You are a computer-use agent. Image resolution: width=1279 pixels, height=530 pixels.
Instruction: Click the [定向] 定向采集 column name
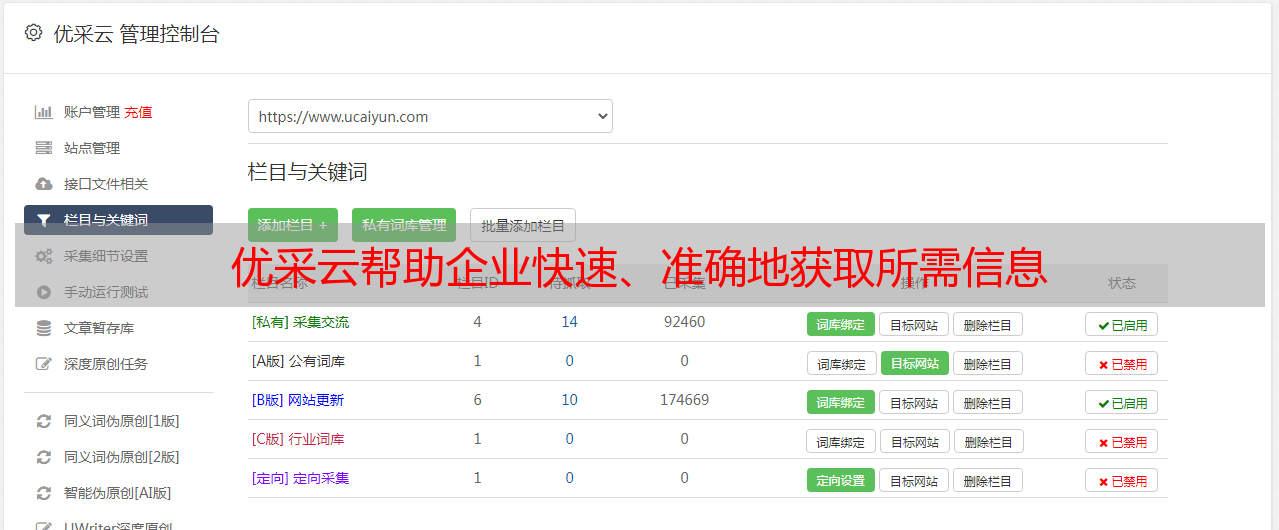coord(300,478)
